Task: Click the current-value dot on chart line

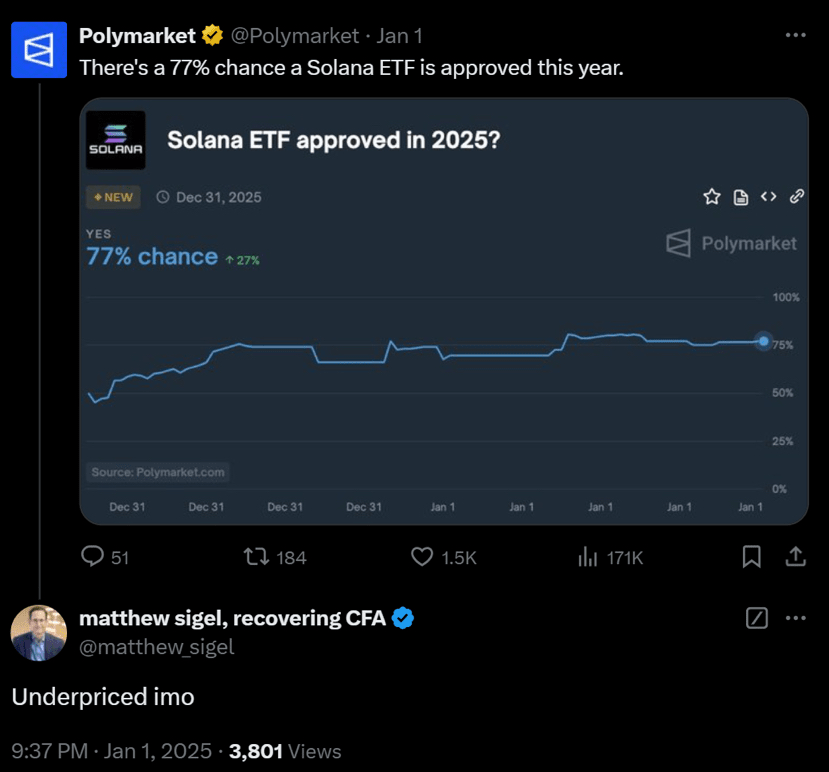Action: coord(764,341)
